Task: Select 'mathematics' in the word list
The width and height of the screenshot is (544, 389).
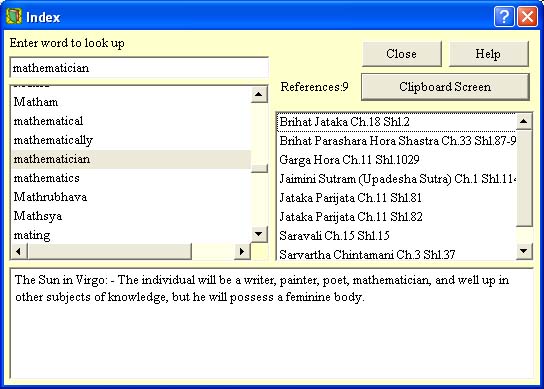Action: coord(131,178)
